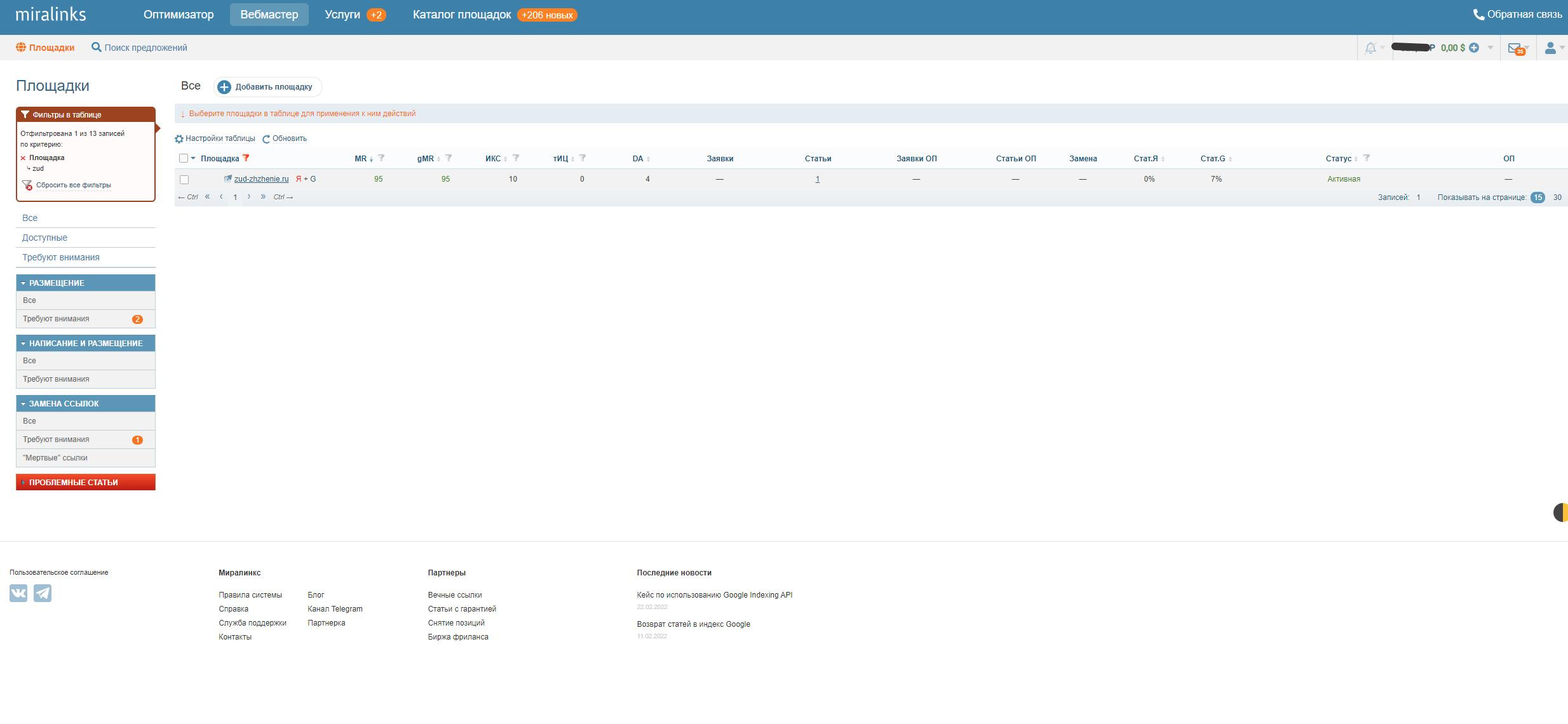1568x724 pixels.
Task: Click the notification bell icon
Action: [x=1370, y=48]
